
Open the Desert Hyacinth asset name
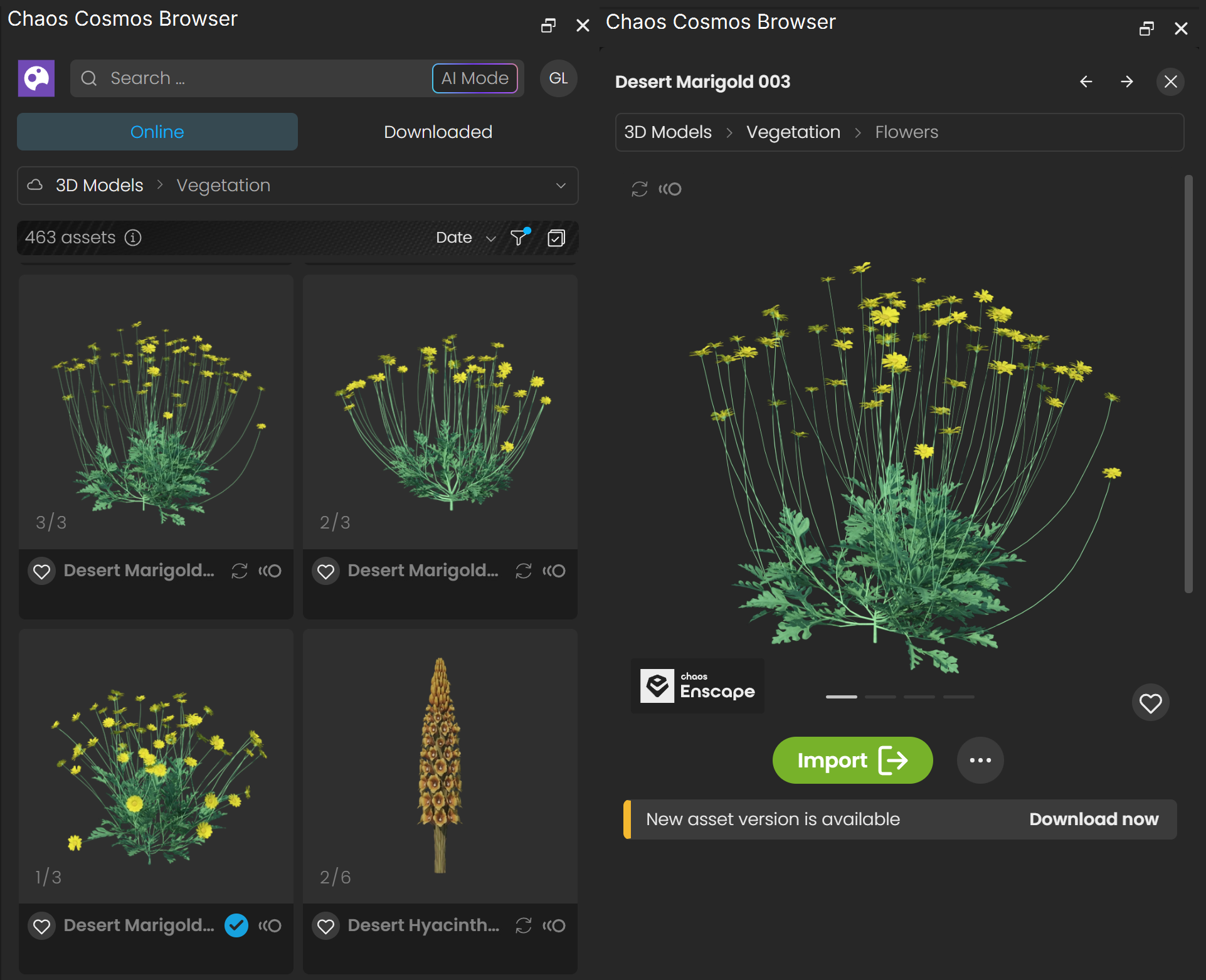pos(424,925)
